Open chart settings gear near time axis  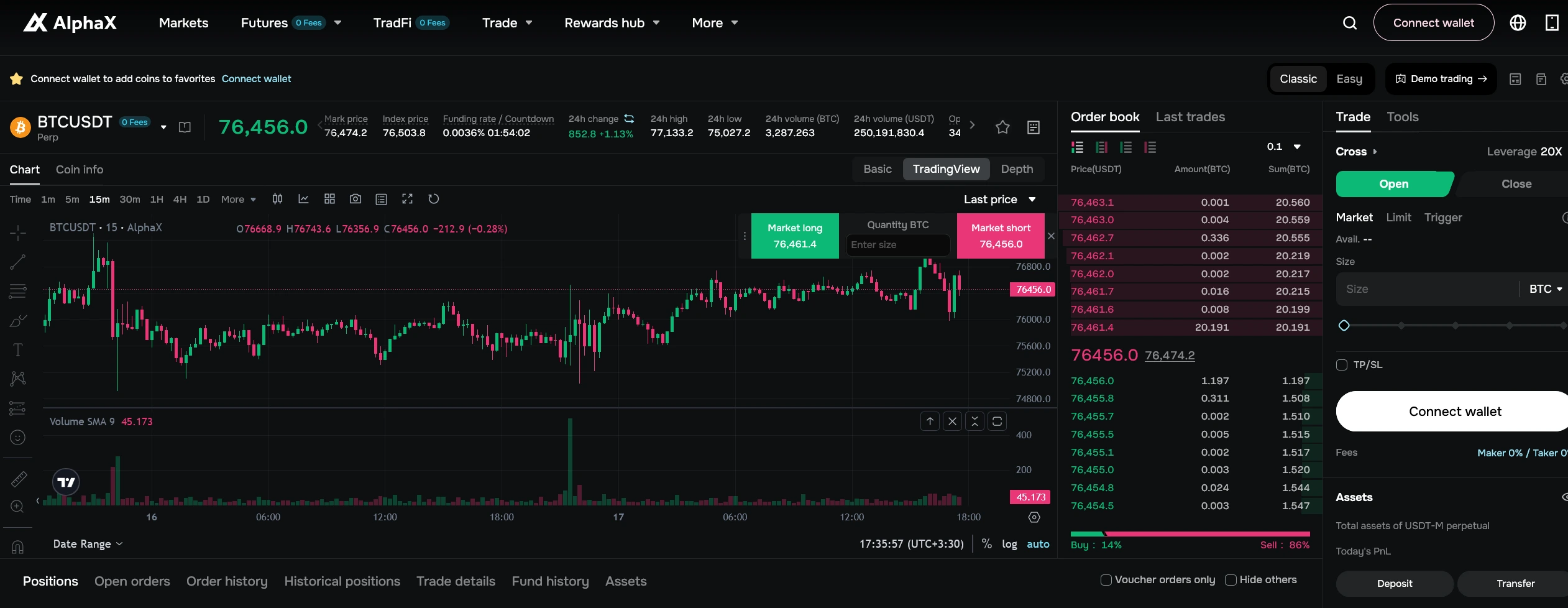[1034, 517]
